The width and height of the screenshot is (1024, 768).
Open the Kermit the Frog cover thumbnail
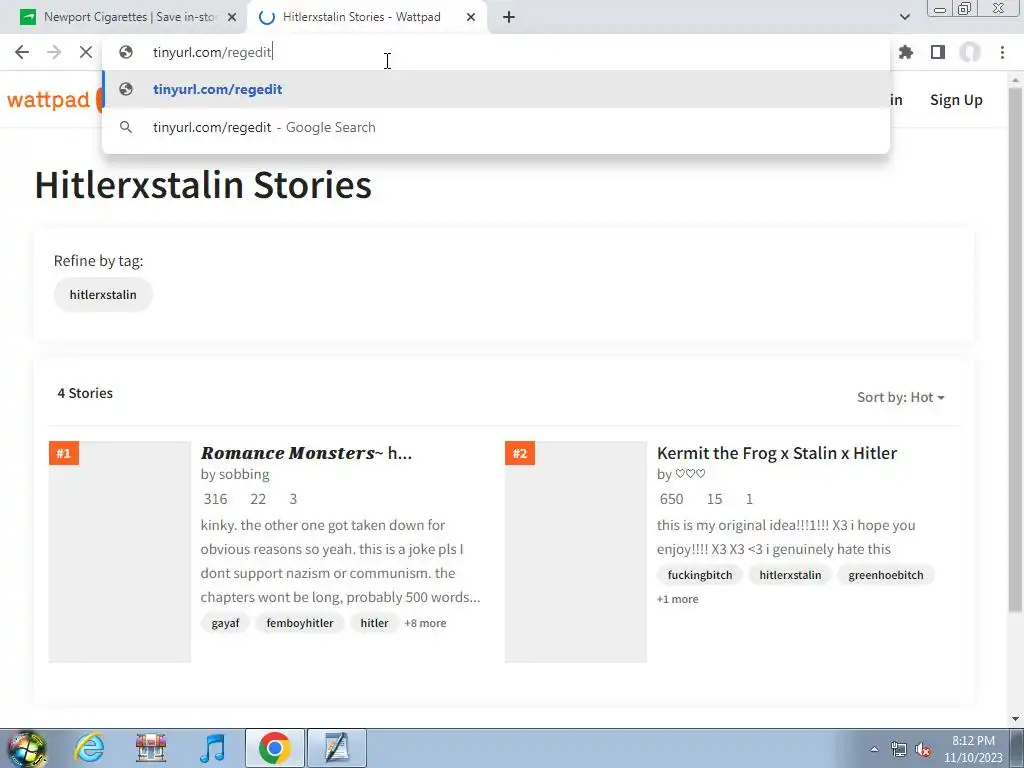click(x=575, y=552)
